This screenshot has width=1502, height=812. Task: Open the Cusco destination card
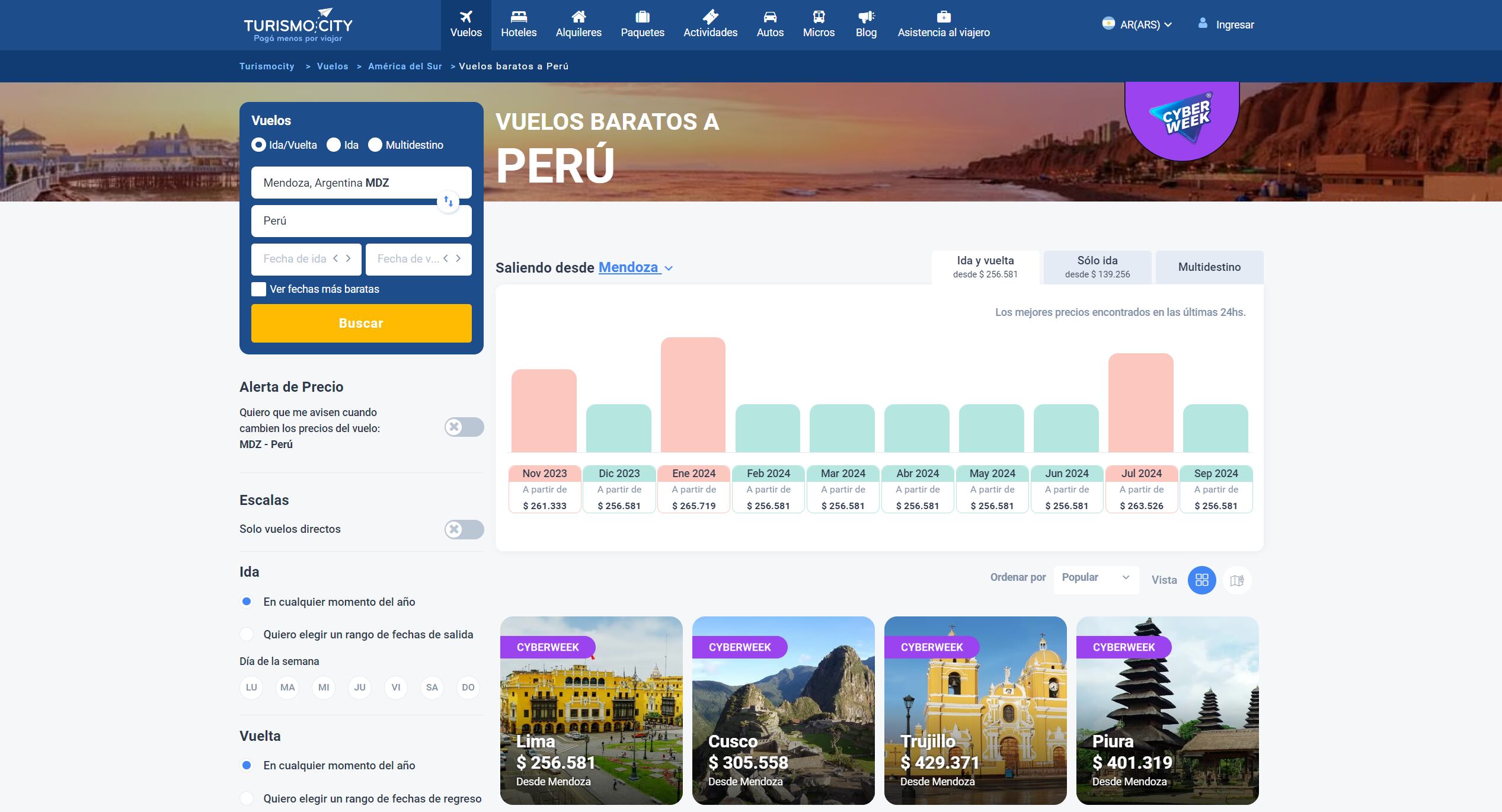(x=783, y=710)
